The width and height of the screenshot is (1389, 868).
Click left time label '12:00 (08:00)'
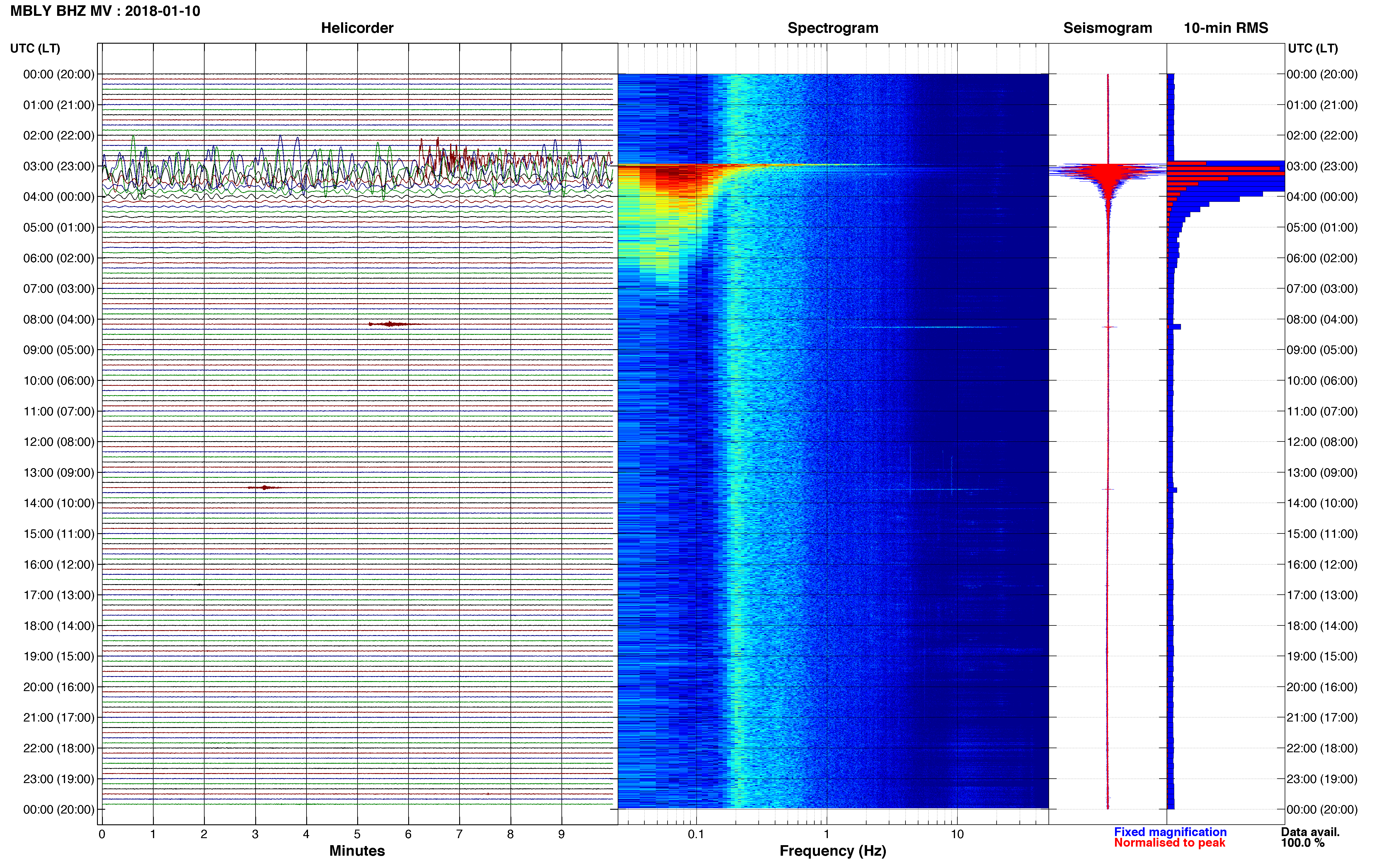point(59,442)
